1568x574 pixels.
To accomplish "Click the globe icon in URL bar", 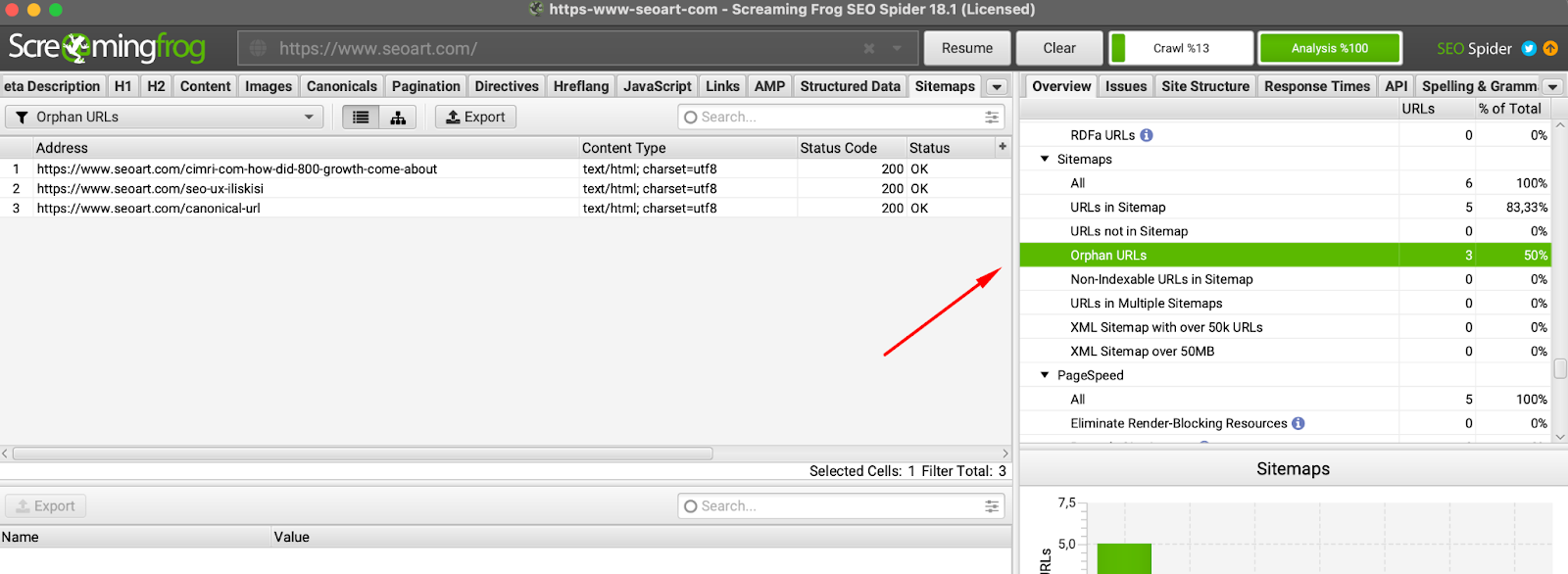I will [258, 48].
